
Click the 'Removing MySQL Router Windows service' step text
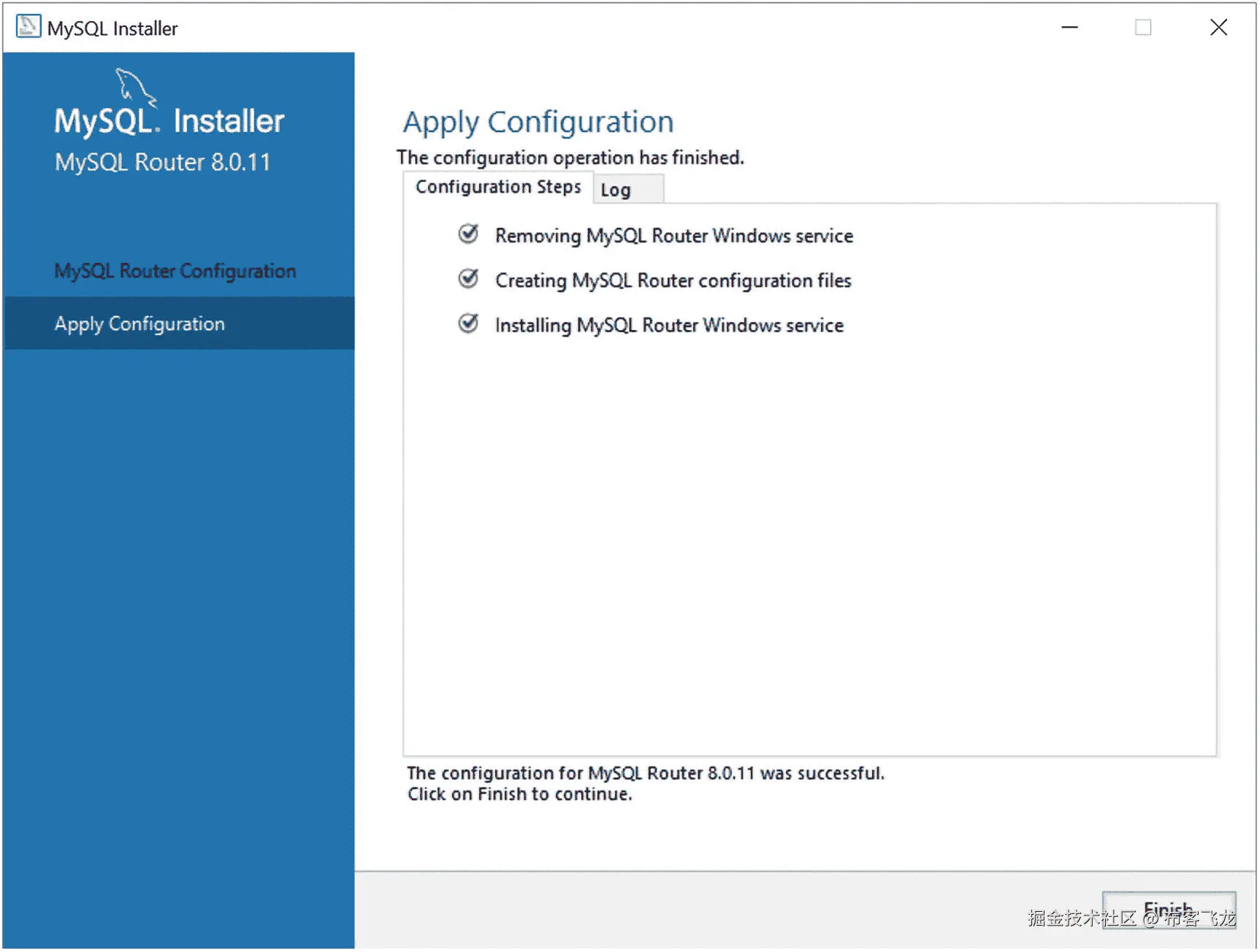(x=674, y=236)
